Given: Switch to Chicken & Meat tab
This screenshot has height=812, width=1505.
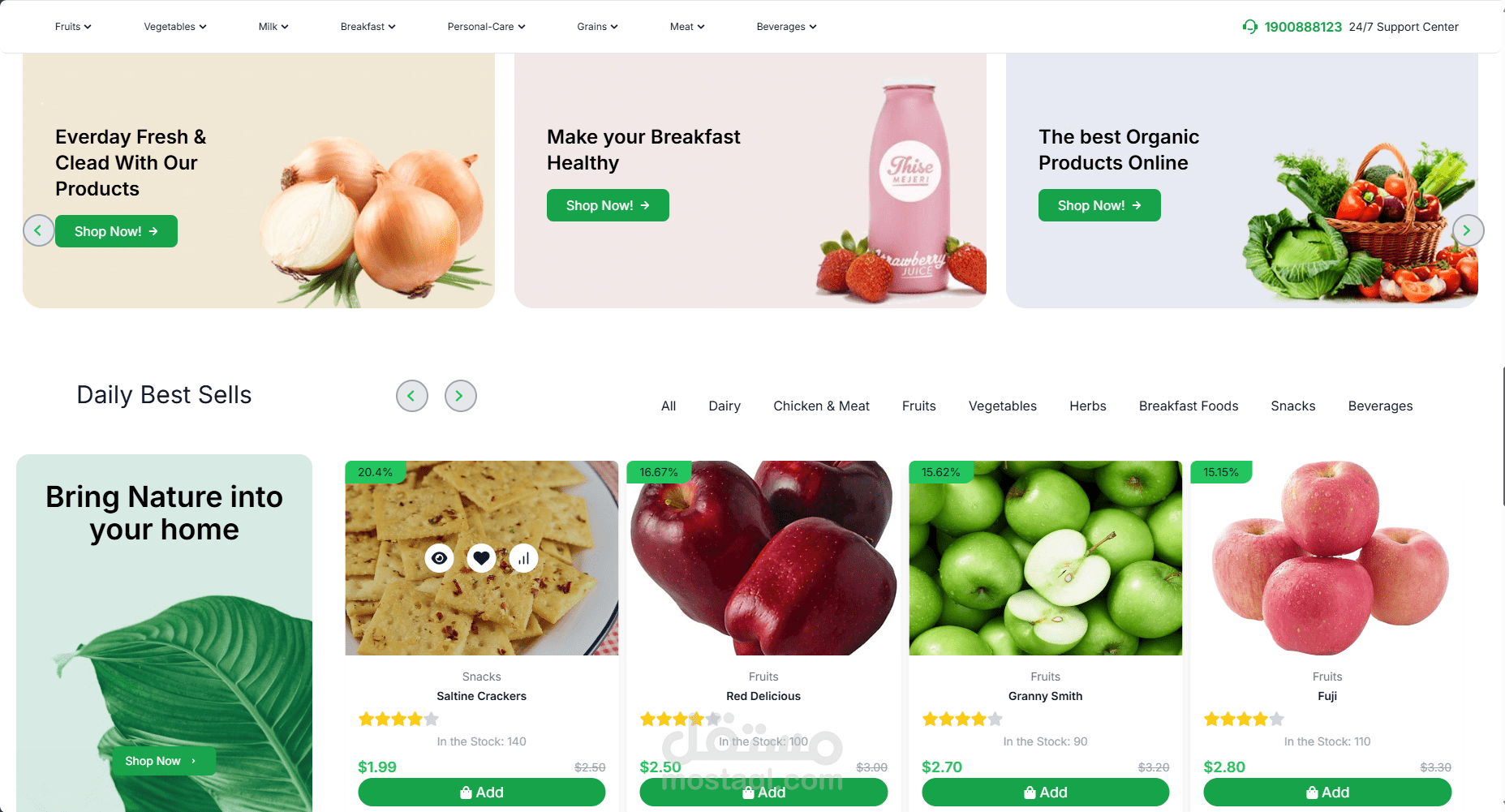Looking at the screenshot, I should (821, 406).
